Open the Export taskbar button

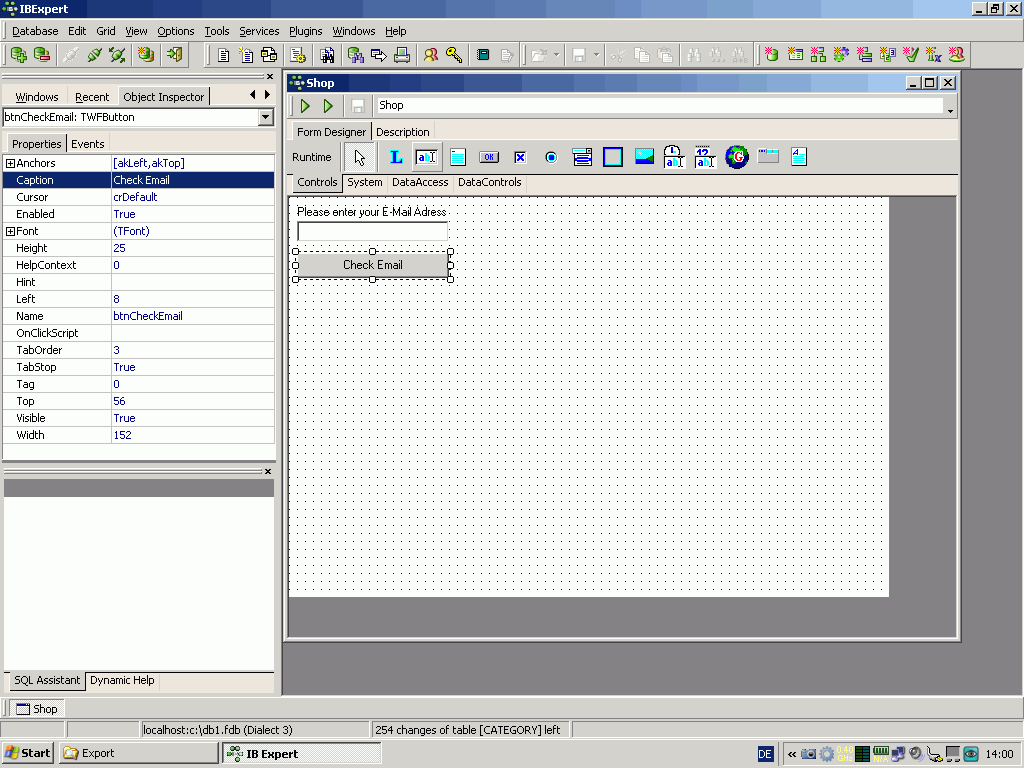(x=138, y=754)
